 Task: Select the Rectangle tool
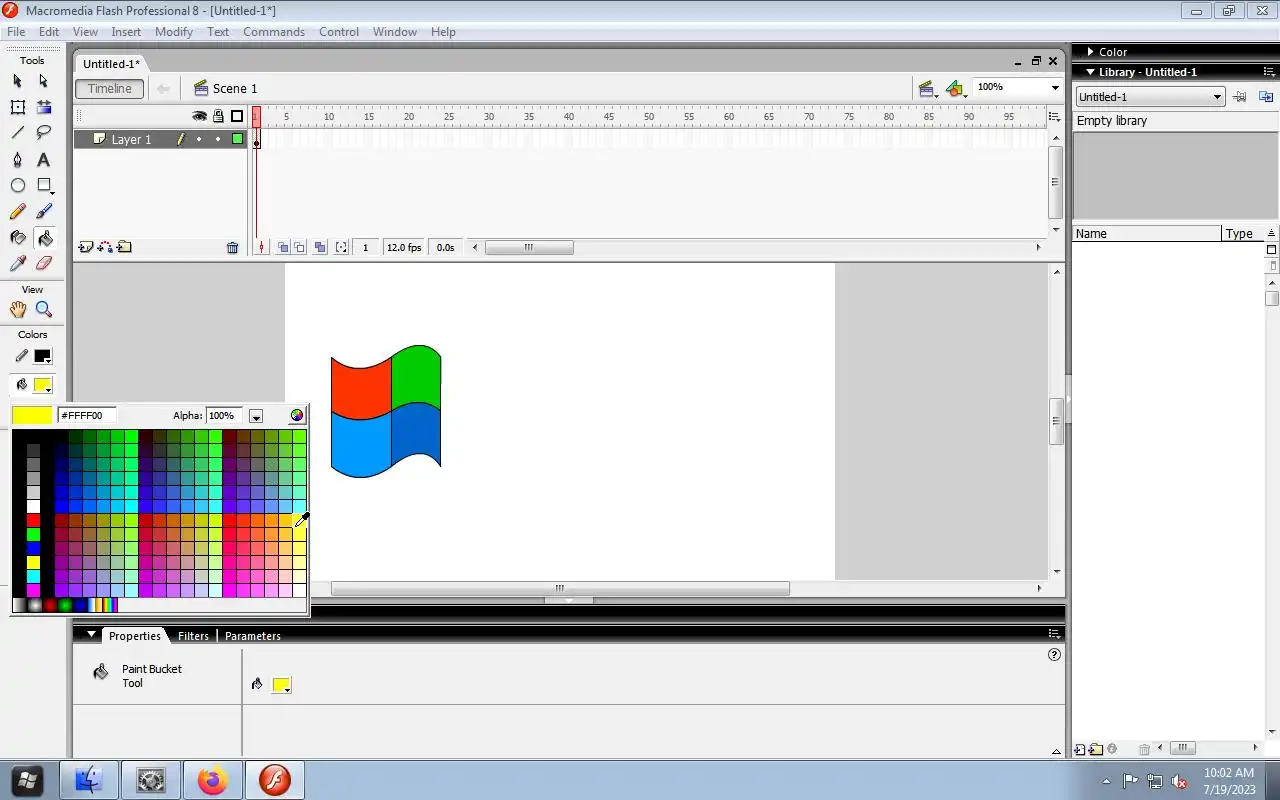pos(43,186)
